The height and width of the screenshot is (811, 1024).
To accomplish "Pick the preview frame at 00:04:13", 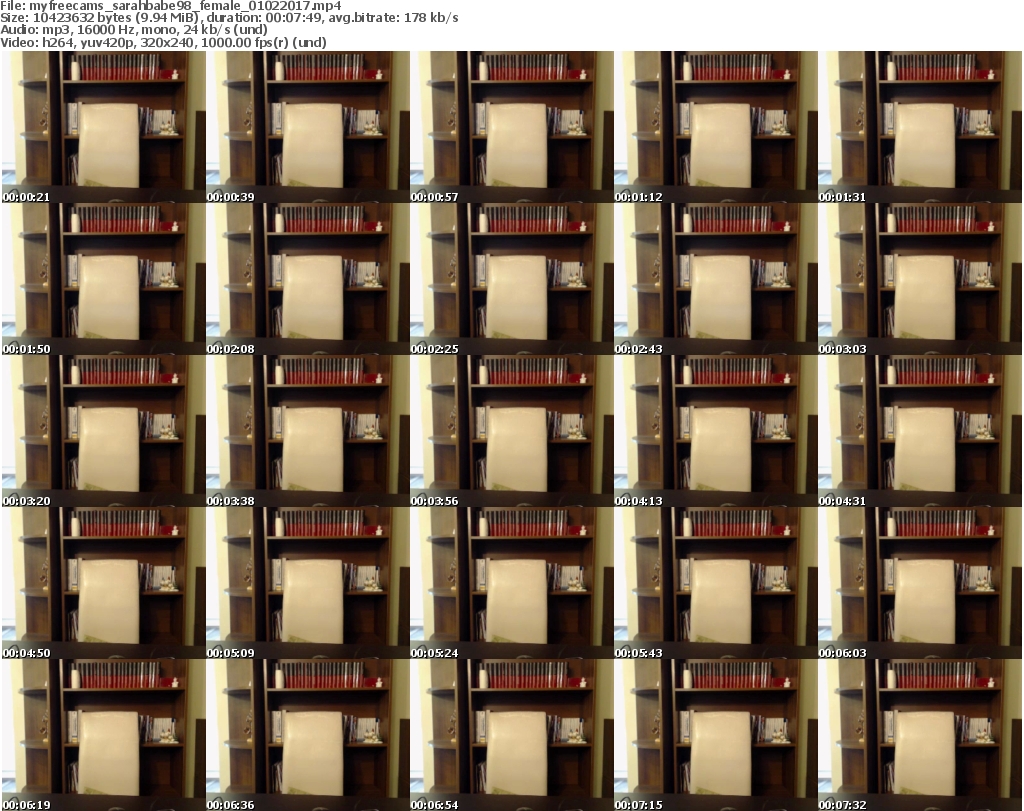I will [x=716, y=431].
